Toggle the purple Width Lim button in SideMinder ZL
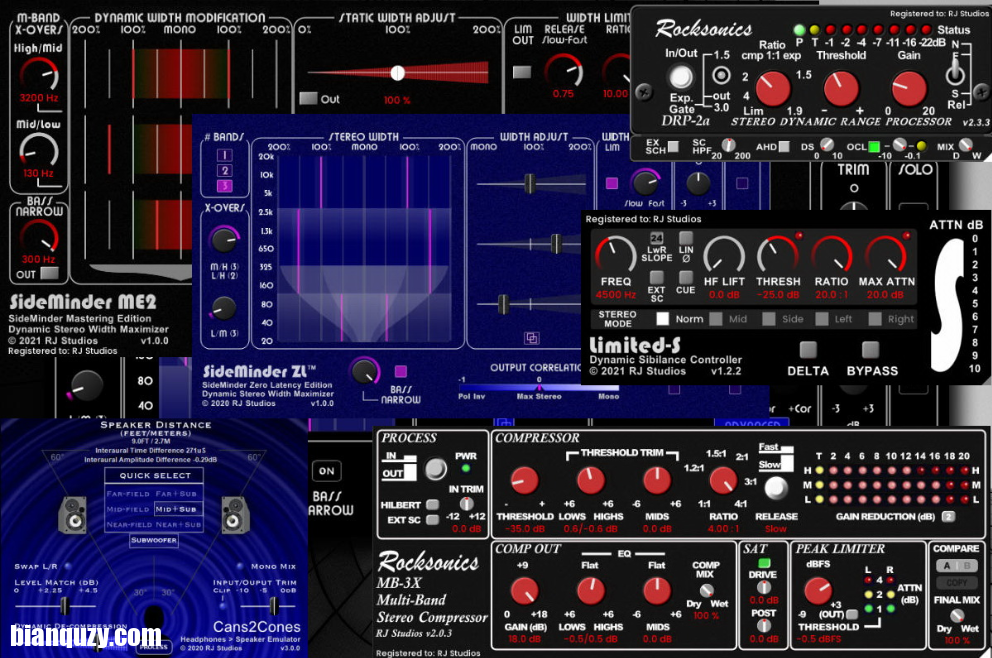992x658 pixels. [612, 183]
